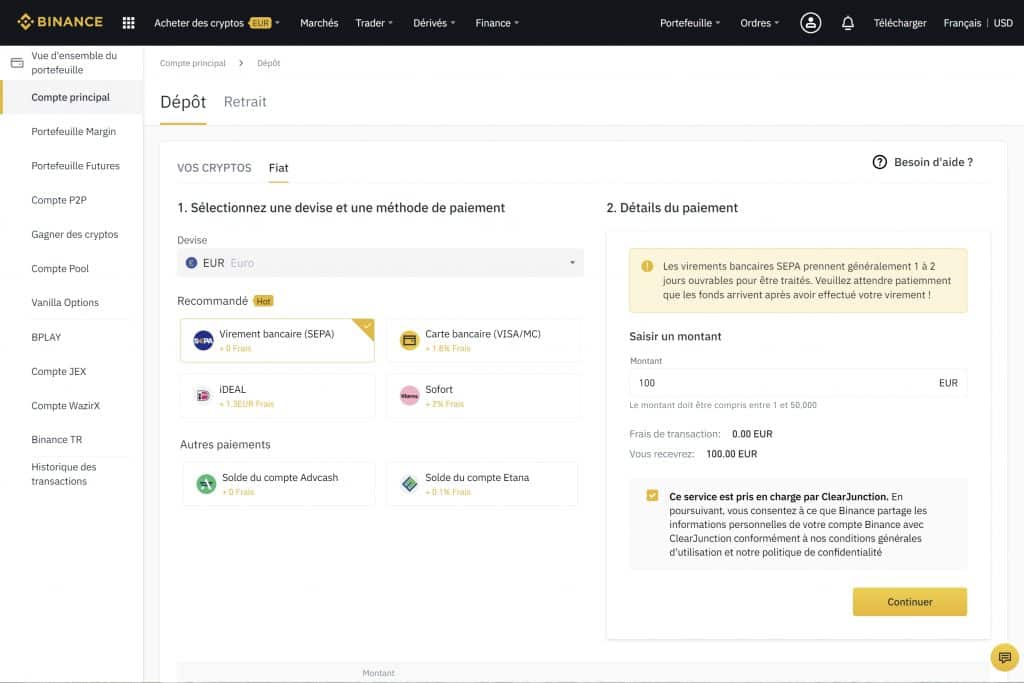Open the VOS CRYPTOS tab
The image size is (1024, 683).
tap(214, 168)
